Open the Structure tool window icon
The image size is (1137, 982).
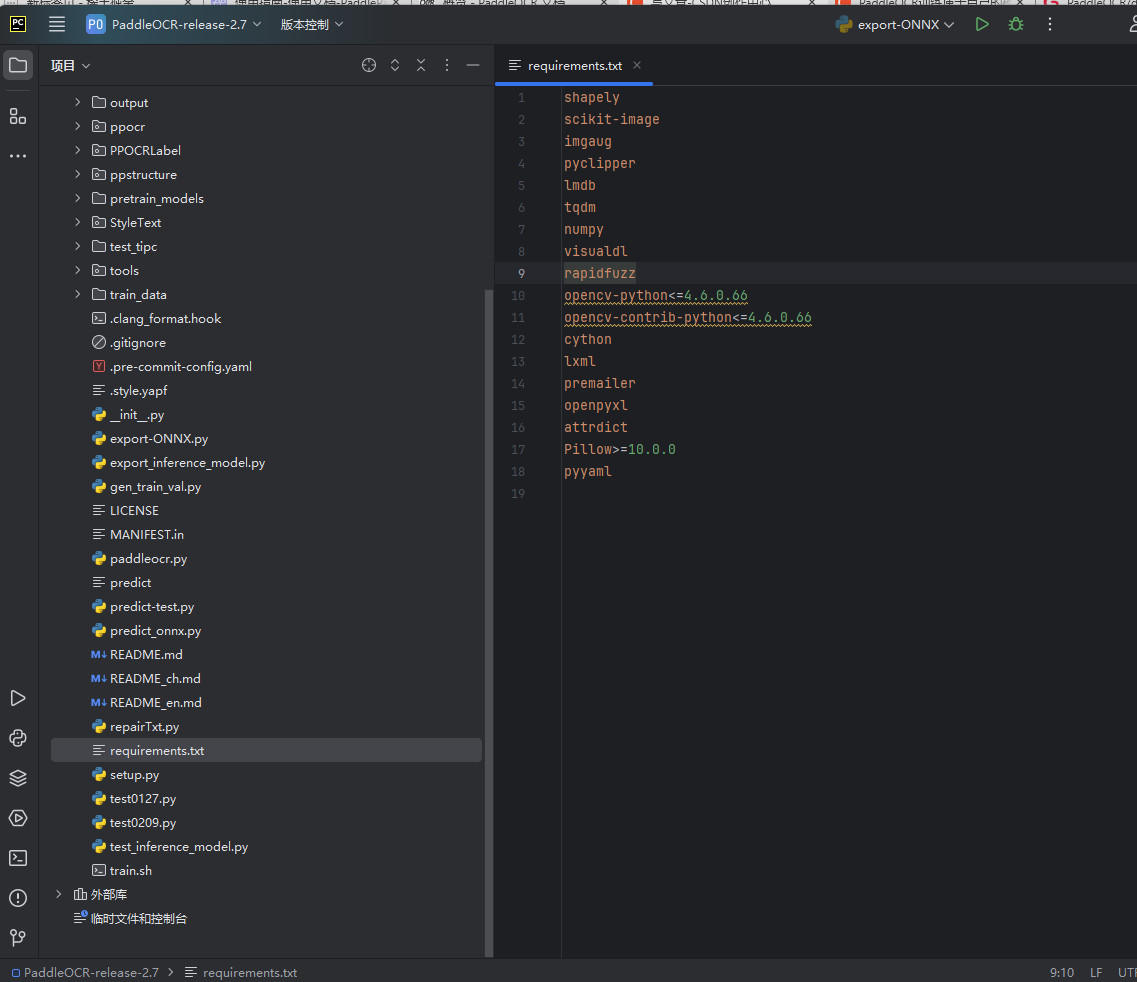18,116
